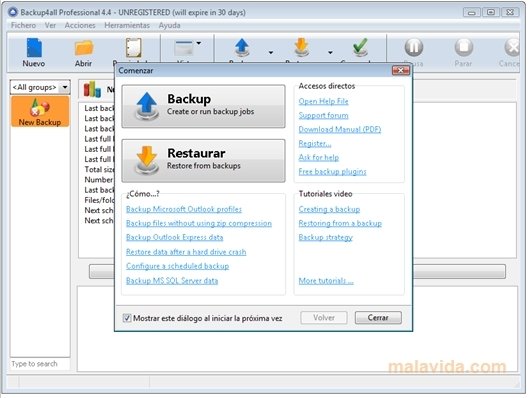529x398 pixels.
Task: Select the New Backup job icon
Action: click(x=40, y=112)
